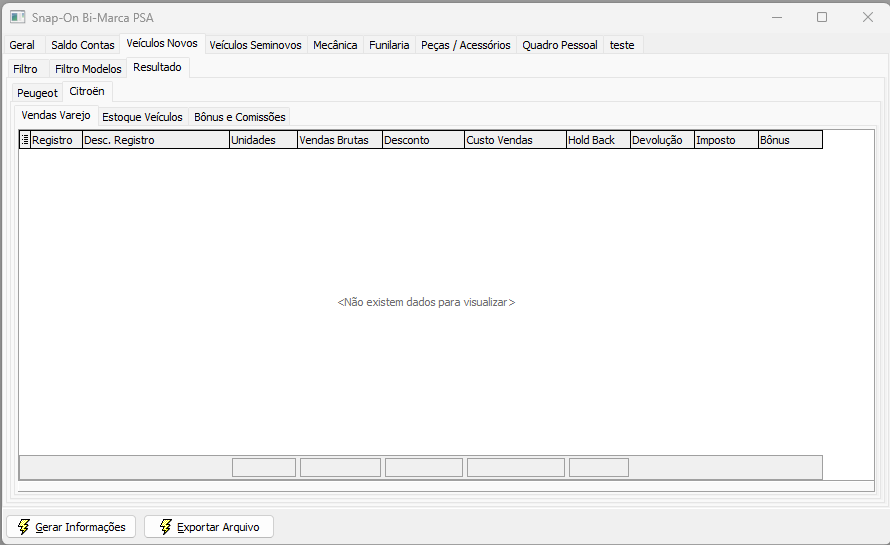This screenshot has height=545, width=890.
Task: Select the Citroën brand tab
Action: 87,91
